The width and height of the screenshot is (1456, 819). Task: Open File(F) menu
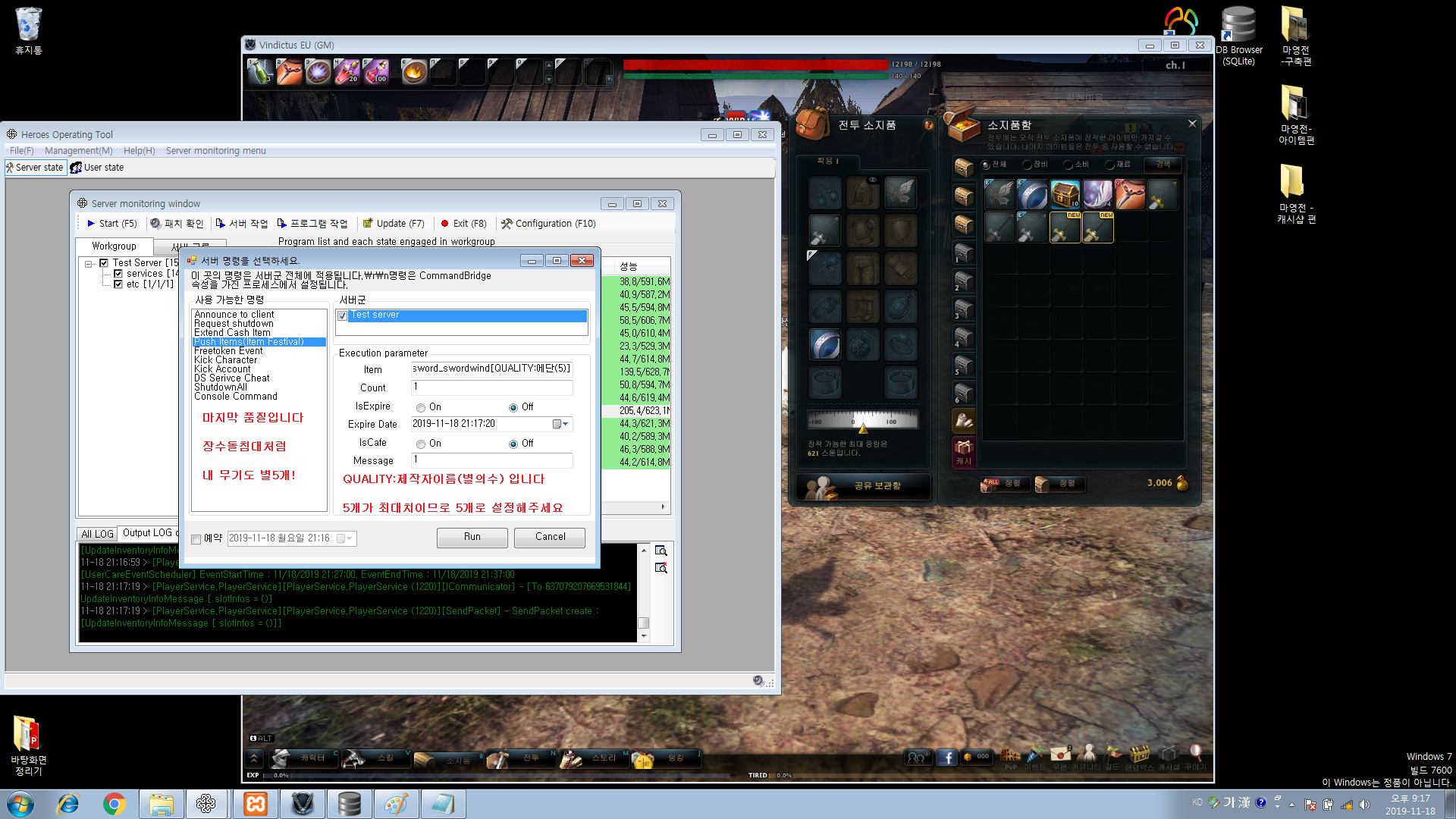(21, 151)
